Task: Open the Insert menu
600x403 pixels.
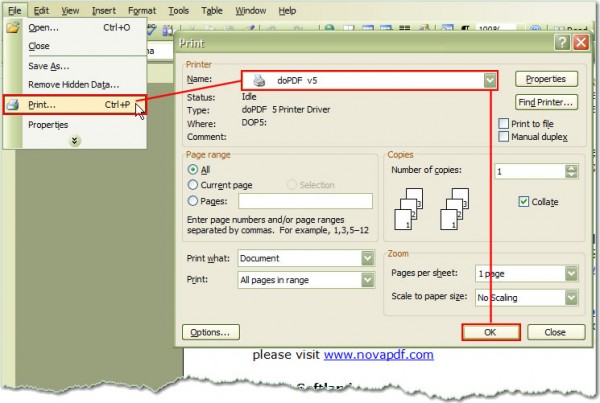Action: 104,11
